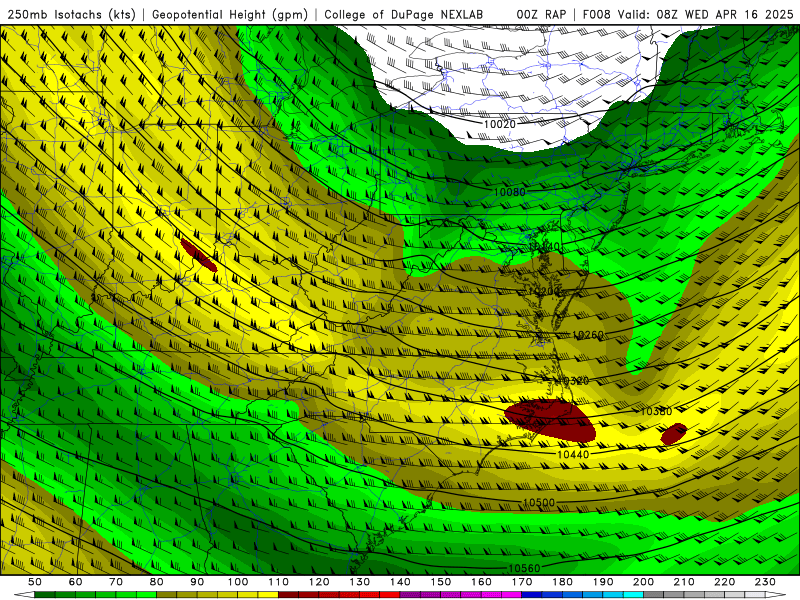Click the small maroon blob offshore in the Atlantic
The height and width of the screenshot is (600, 800).
(x=673, y=434)
